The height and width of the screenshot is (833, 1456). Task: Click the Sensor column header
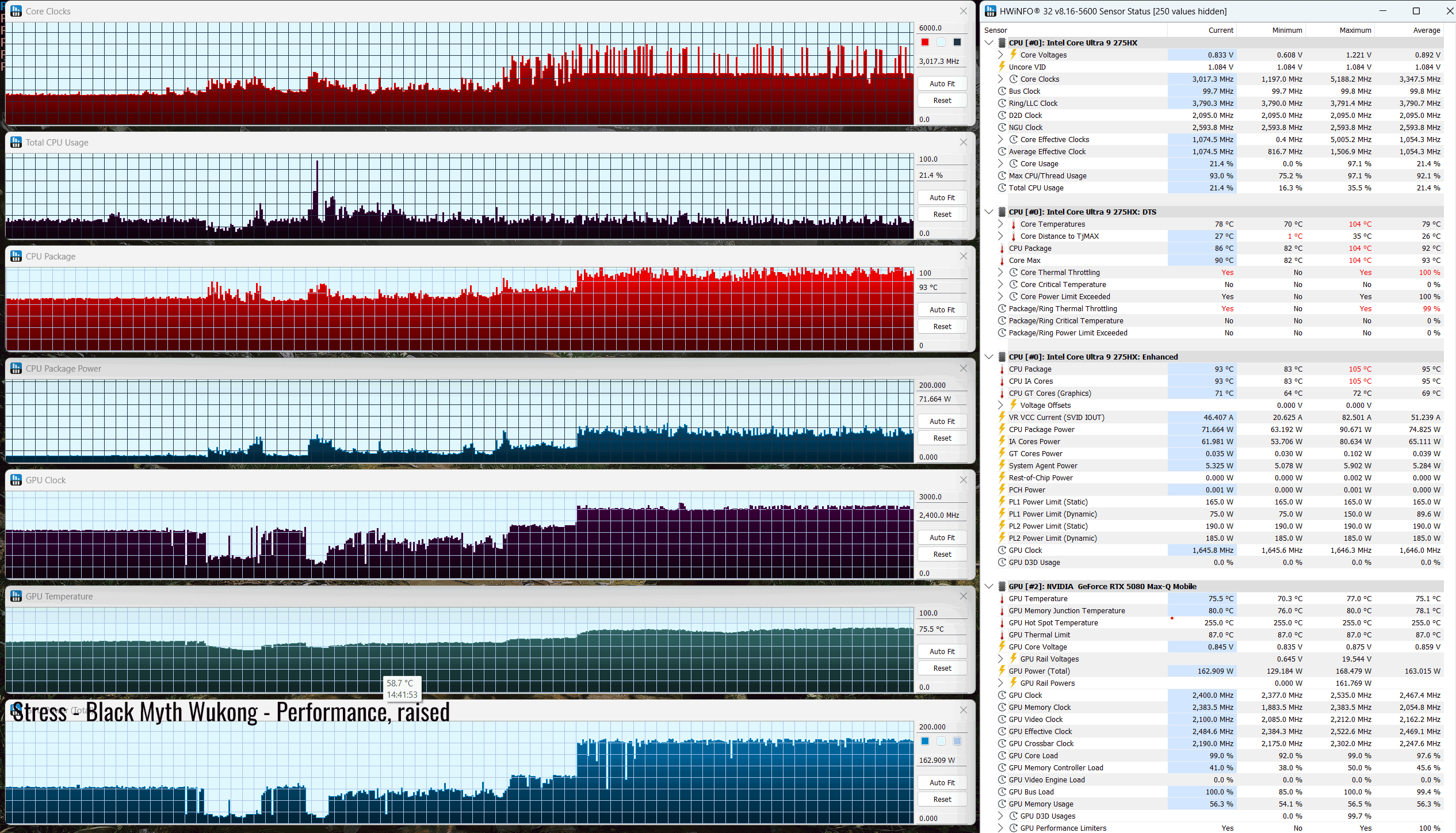996,30
